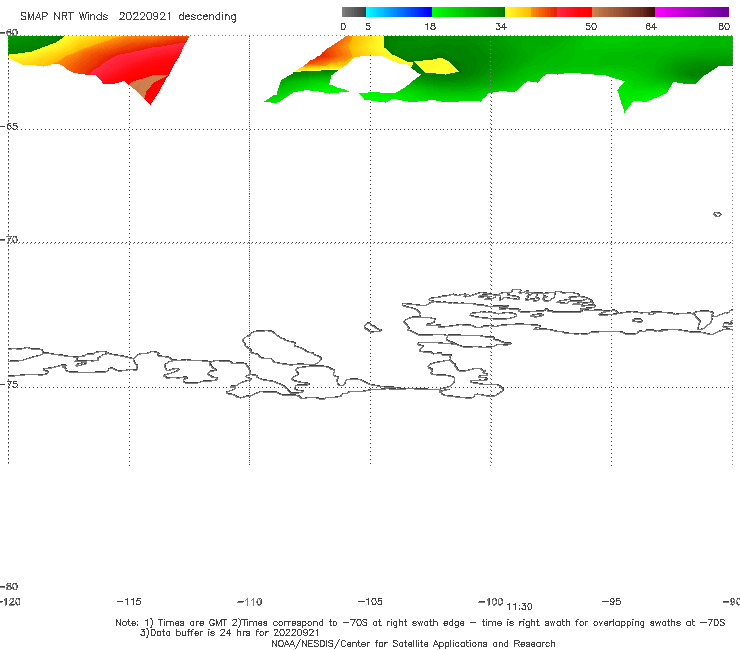Screen dimensions: 740x650
Task: Click the '18' label under the color bar
Action: coord(430,26)
